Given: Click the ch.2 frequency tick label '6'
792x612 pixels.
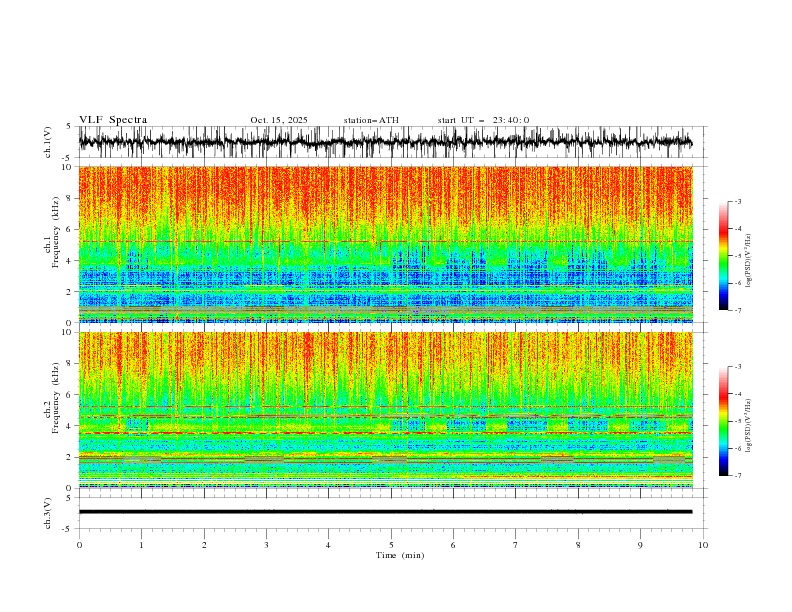Looking at the screenshot, I should coord(69,394).
